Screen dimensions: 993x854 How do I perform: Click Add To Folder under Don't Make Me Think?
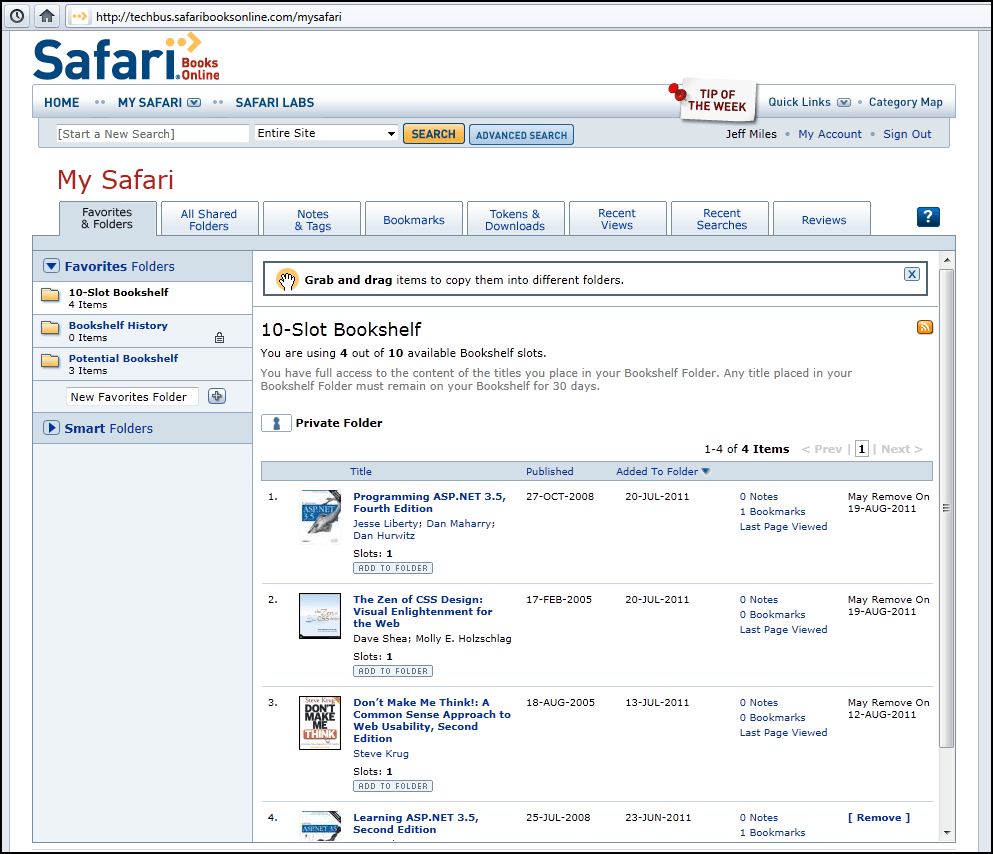tap(393, 786)
